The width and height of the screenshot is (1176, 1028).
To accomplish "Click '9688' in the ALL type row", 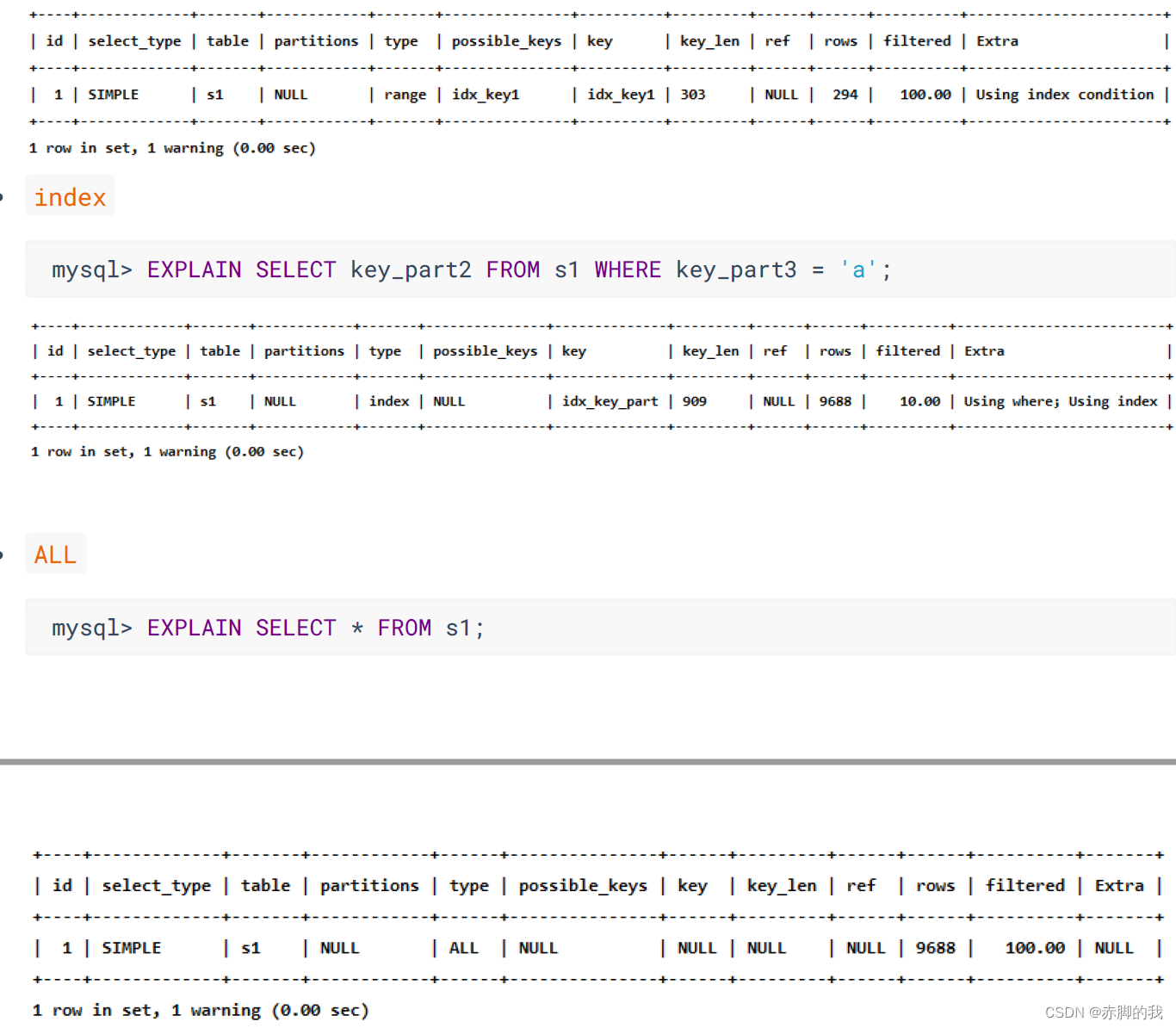I will (x=936, y=948).
